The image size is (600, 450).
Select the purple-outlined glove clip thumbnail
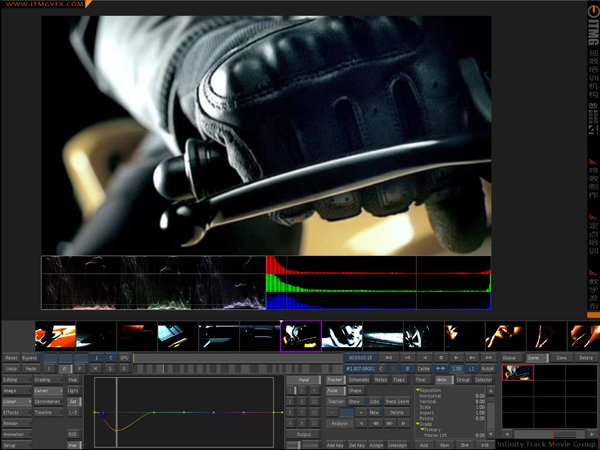300,336
